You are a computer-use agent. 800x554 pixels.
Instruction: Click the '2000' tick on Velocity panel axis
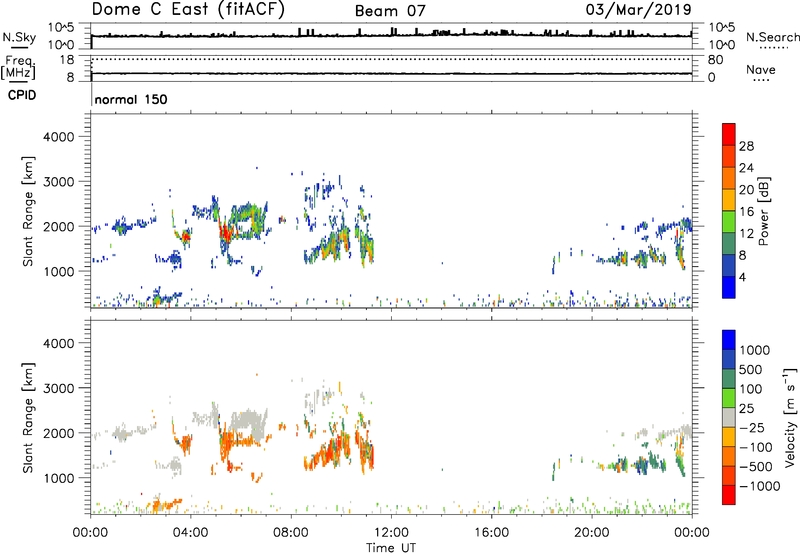coord(58,433)
